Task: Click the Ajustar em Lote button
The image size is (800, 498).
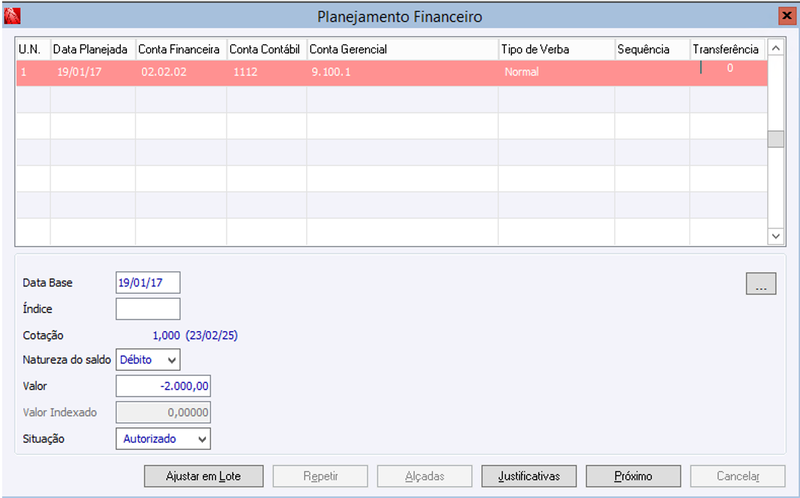Action: (204, 476)
